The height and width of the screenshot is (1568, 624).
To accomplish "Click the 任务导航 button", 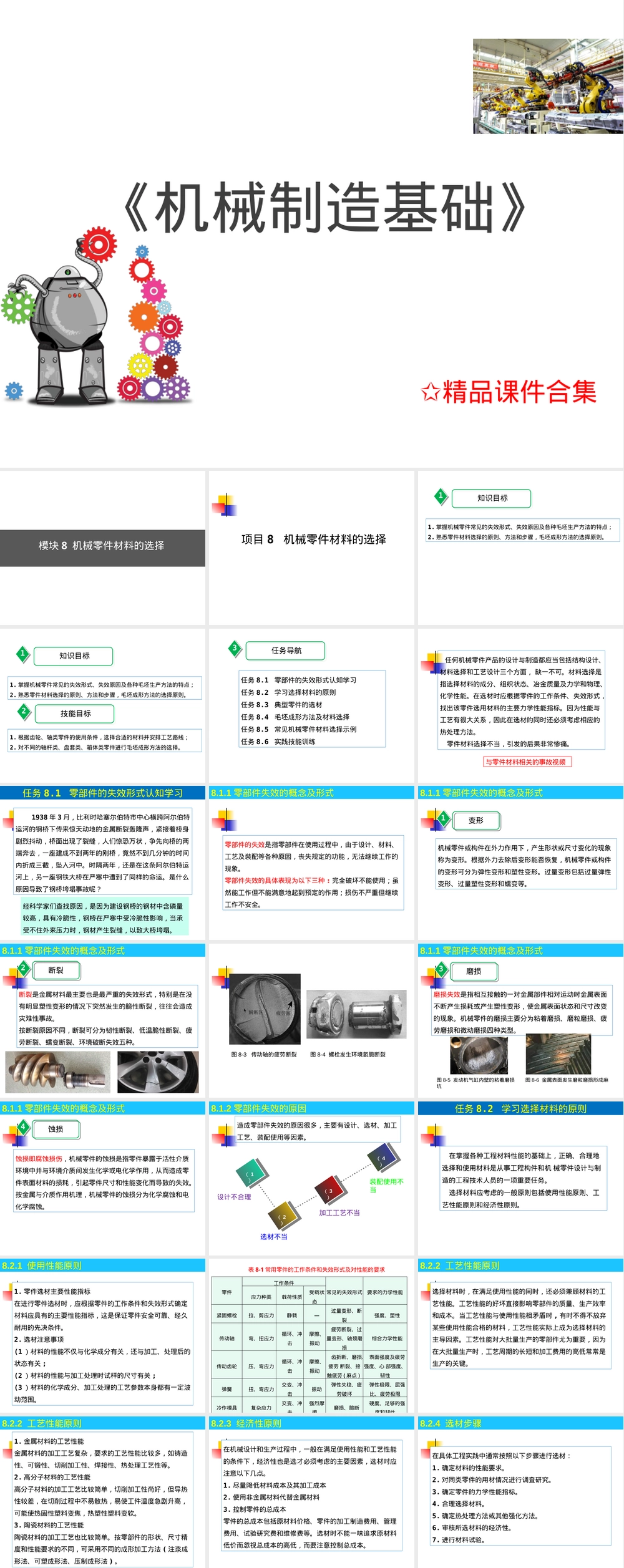I will click(286, 651).
